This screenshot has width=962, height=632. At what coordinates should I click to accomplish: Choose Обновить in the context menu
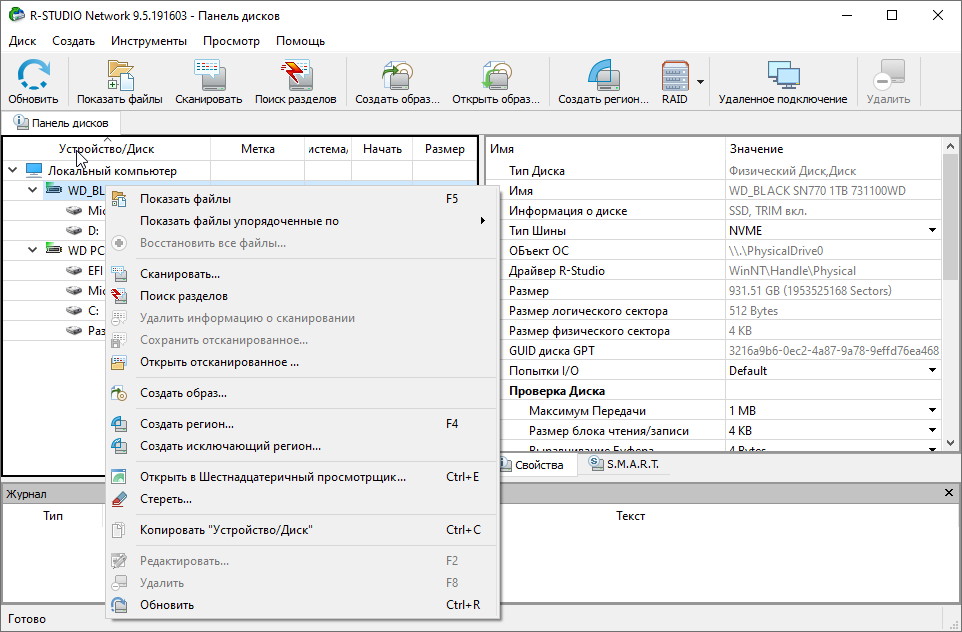(303, 605)
